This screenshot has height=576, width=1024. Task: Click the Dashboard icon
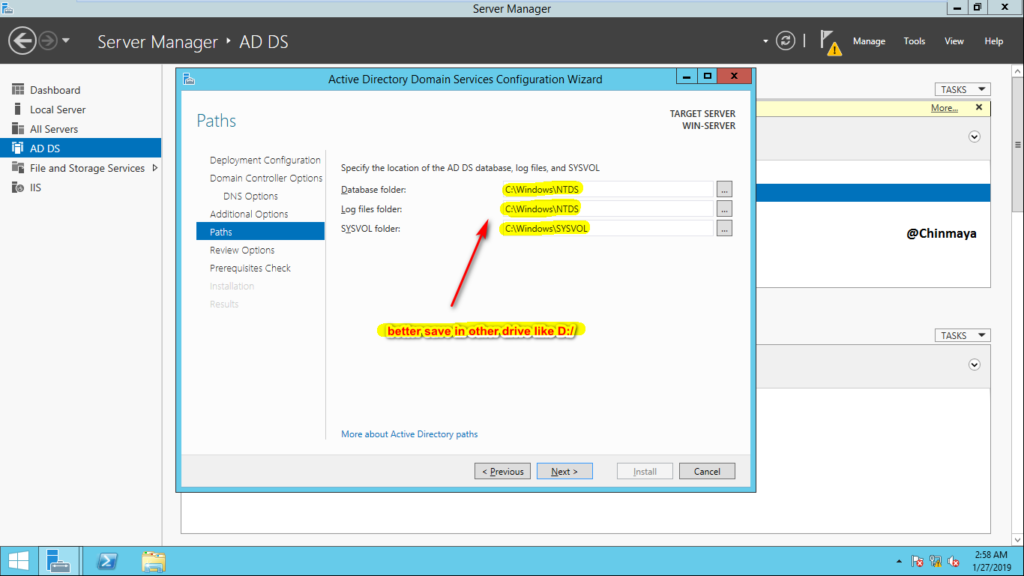tap(18, 89)
